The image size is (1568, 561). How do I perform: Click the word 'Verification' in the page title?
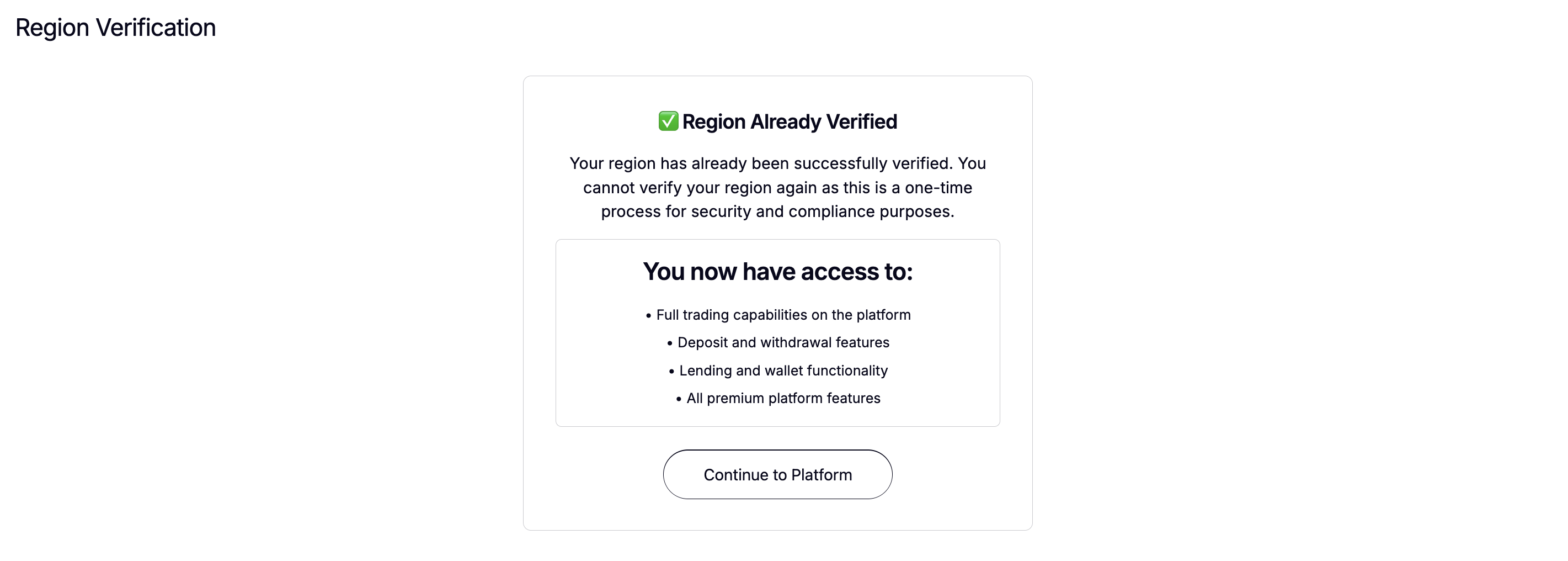(x=156, y=28)
